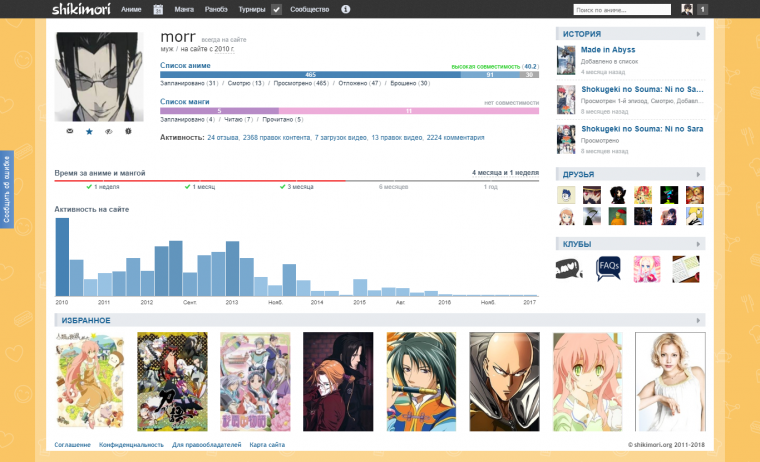Click the calendar icon in top navigation

coord(158,9)
